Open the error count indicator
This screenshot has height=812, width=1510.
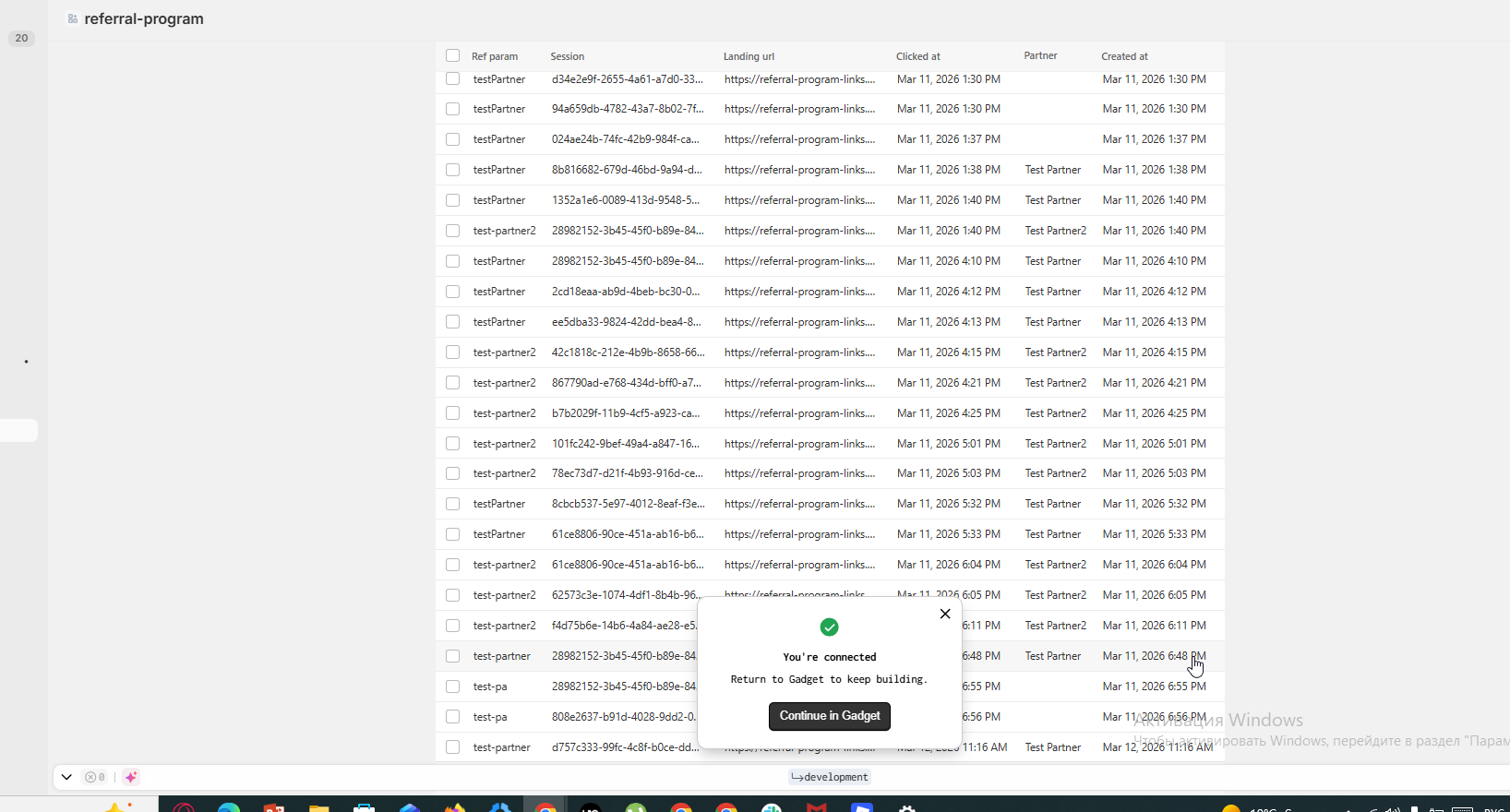point(95,777)
